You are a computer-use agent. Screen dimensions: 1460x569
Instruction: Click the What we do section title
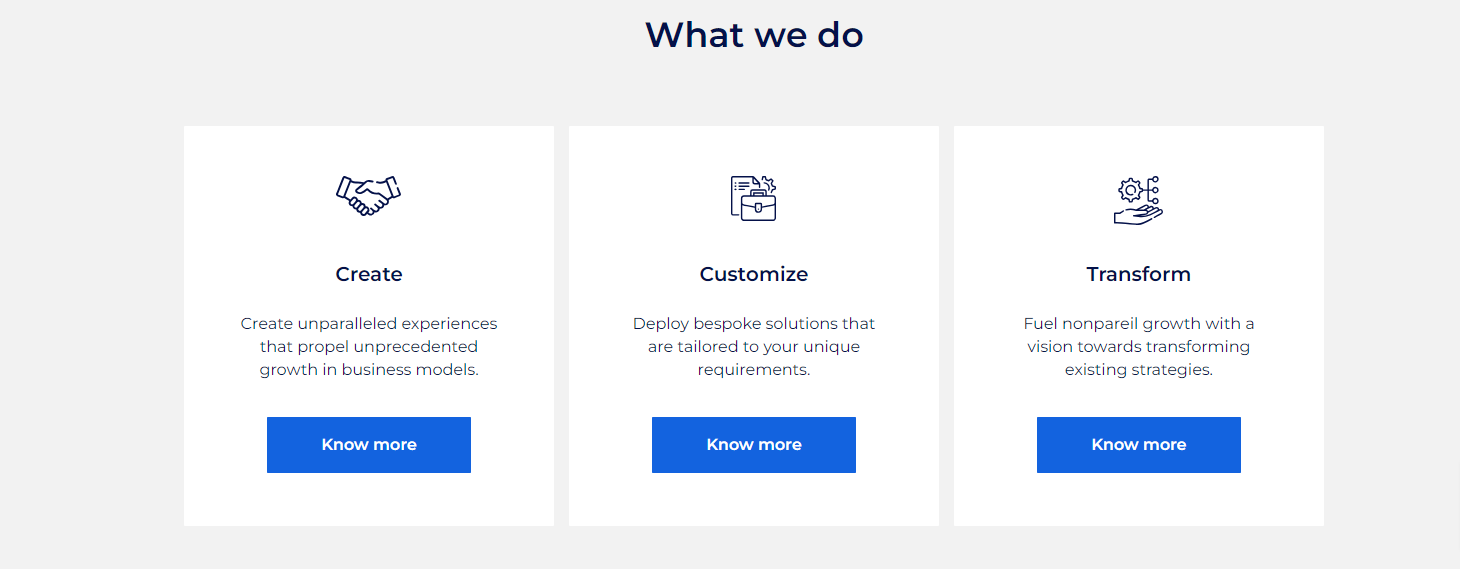[x=754, y=35]
